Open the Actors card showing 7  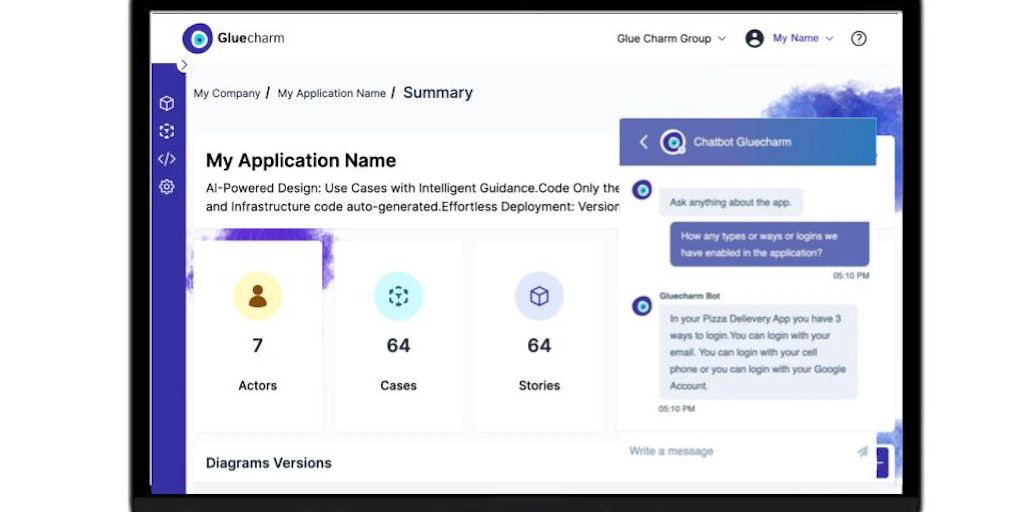(x=258, y=335)
